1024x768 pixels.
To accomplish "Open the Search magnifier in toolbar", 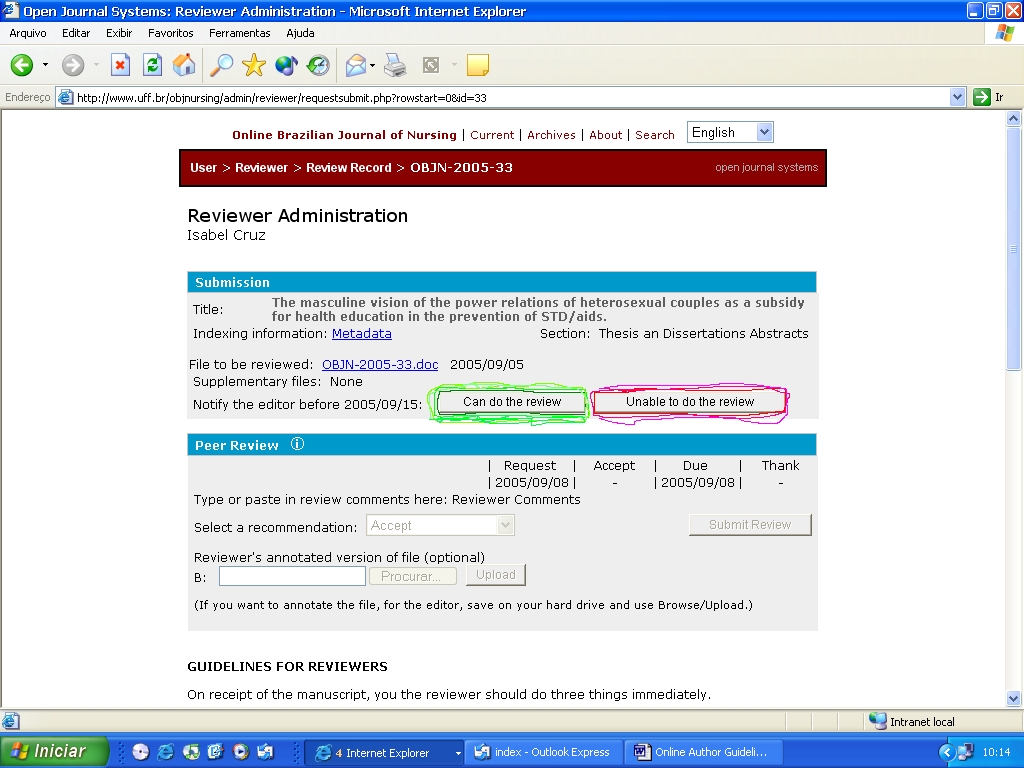I will 221,66.
